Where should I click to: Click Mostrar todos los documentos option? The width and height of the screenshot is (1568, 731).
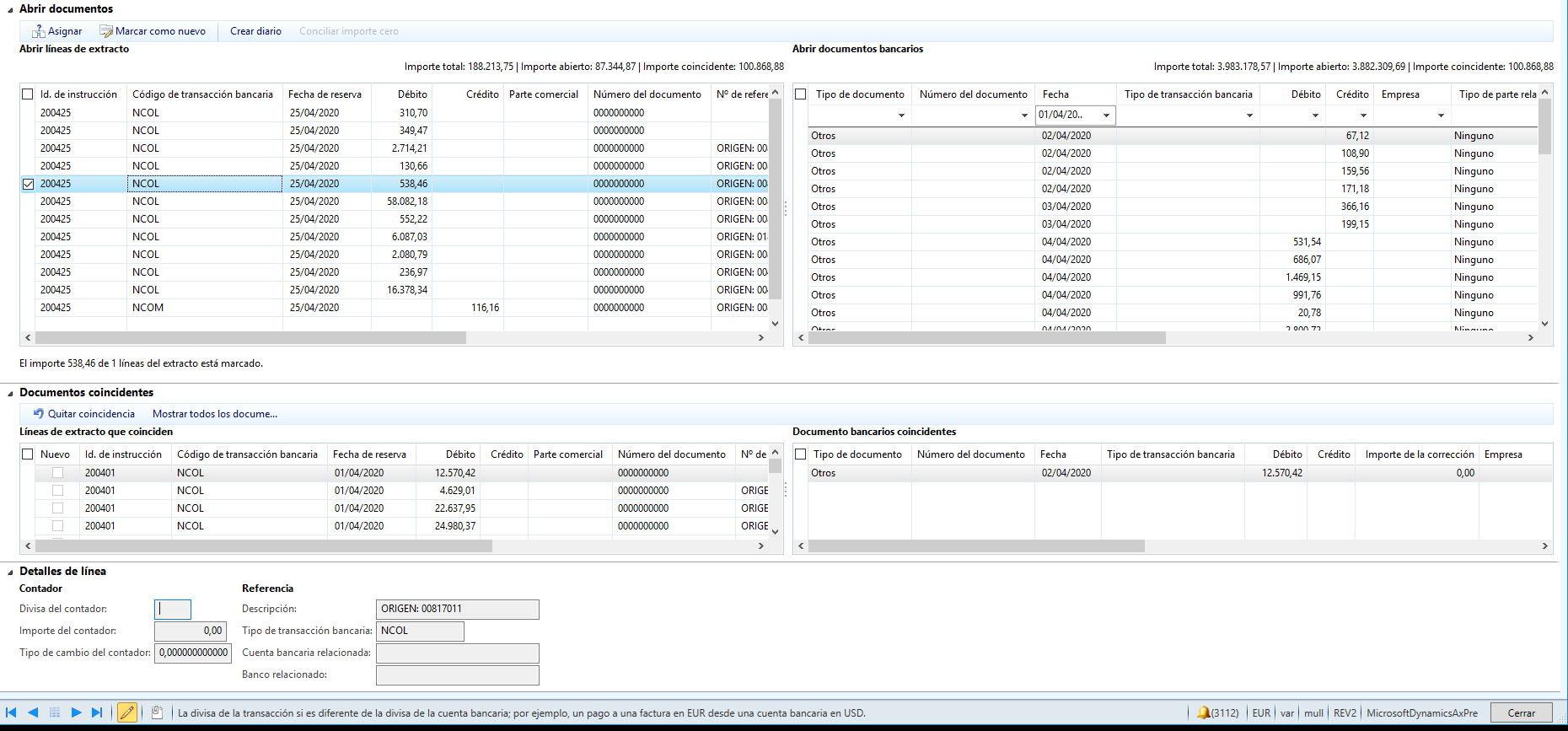(x=214, y=414)
